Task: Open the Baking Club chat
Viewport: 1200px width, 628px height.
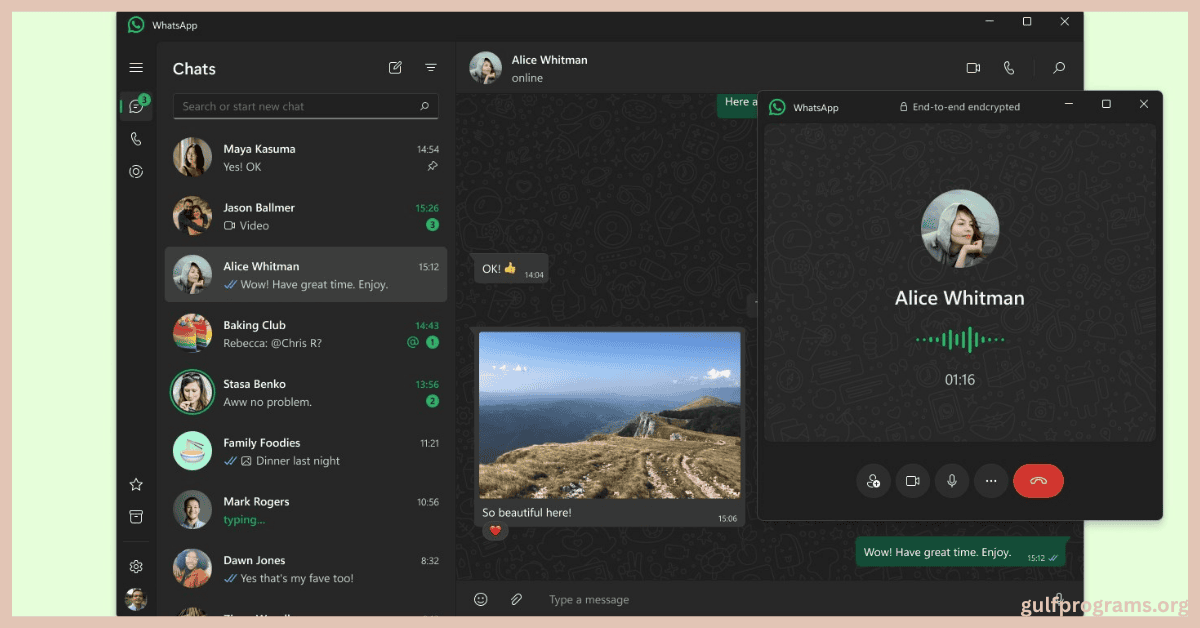Action: coord(305,334)
